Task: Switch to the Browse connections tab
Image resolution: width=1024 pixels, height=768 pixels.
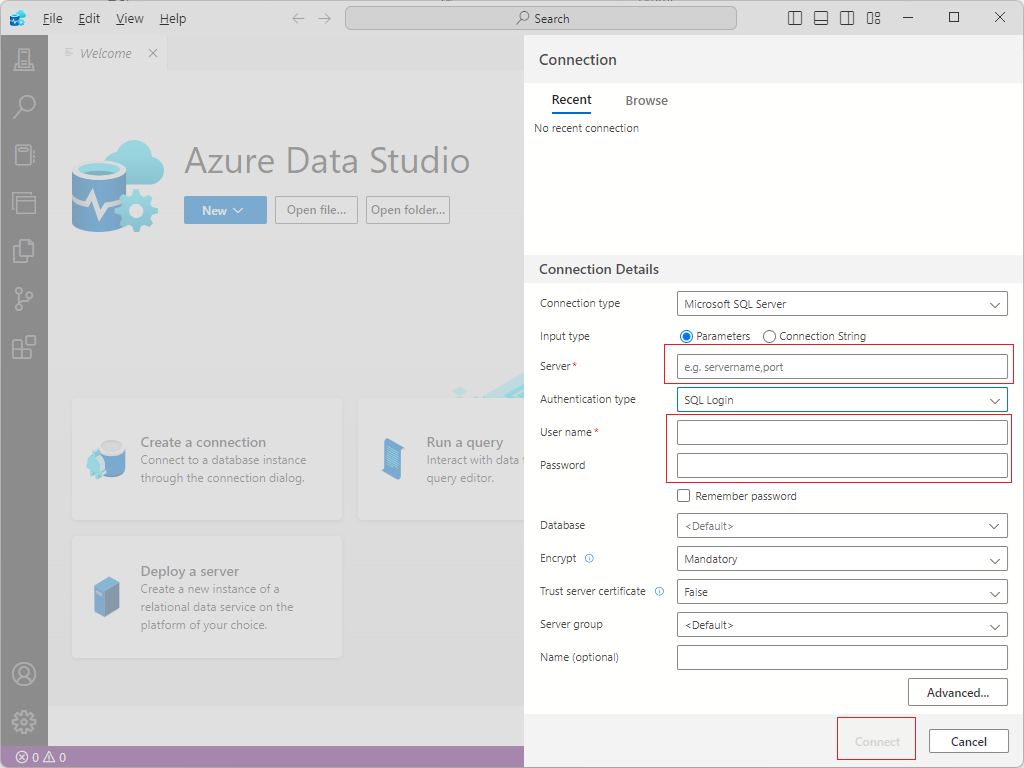Action: pos(647,101)
